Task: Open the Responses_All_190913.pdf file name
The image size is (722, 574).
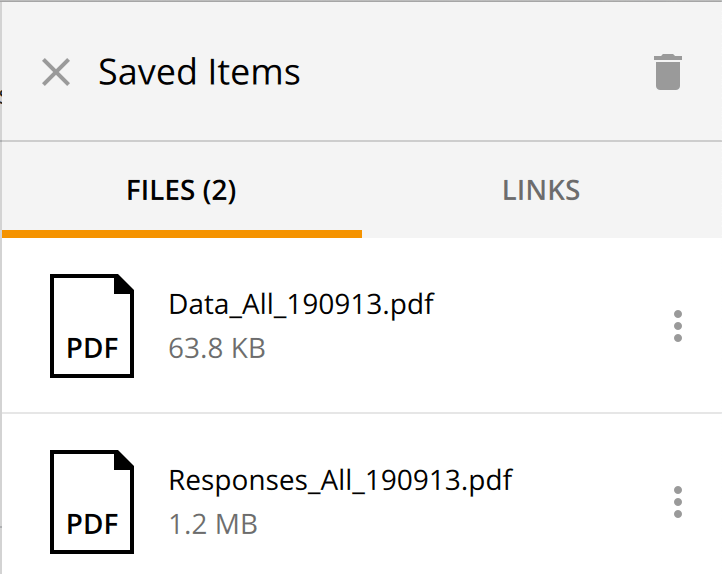Action: click(340, 480)
